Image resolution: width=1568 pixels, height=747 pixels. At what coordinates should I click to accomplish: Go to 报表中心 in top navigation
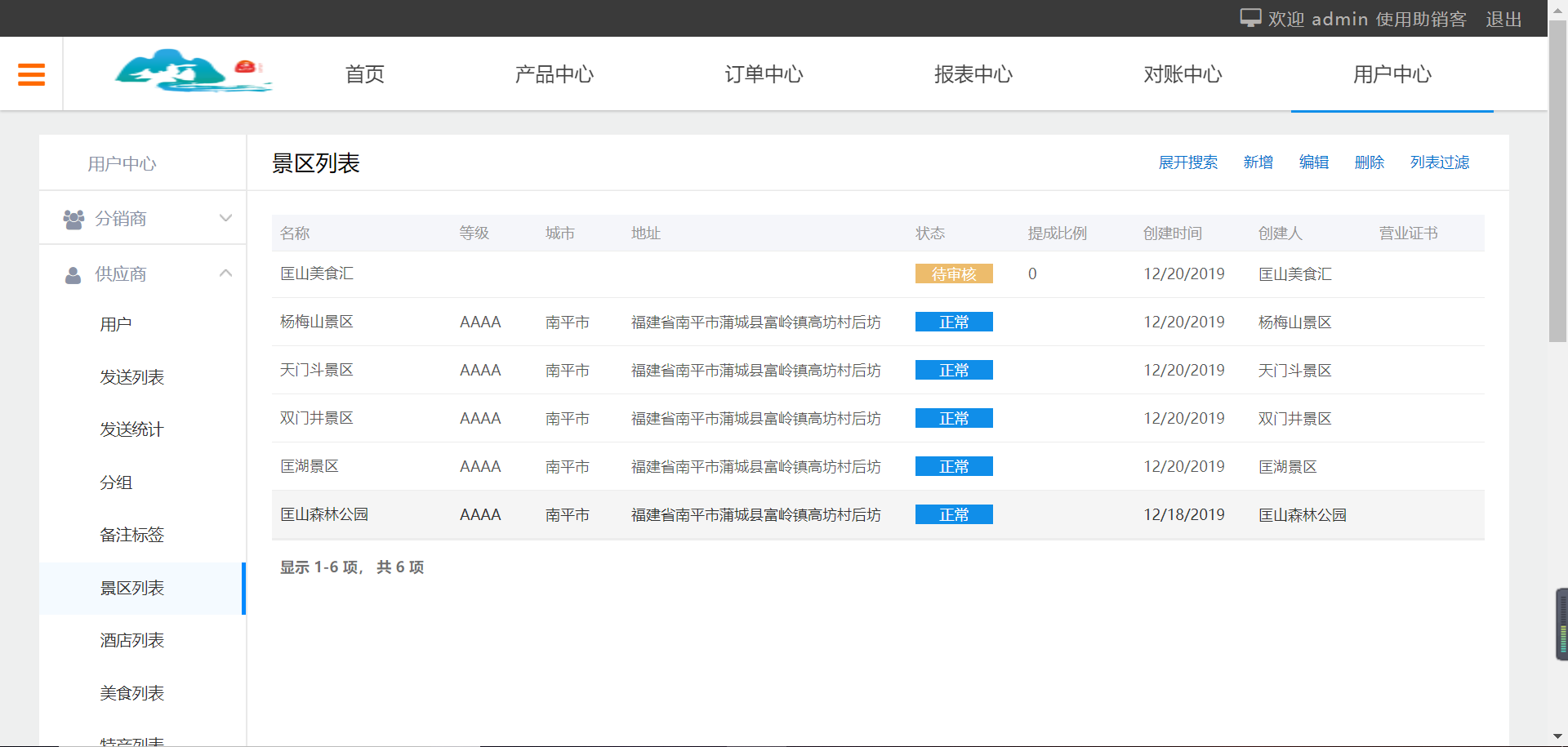(x=973, y=74)
